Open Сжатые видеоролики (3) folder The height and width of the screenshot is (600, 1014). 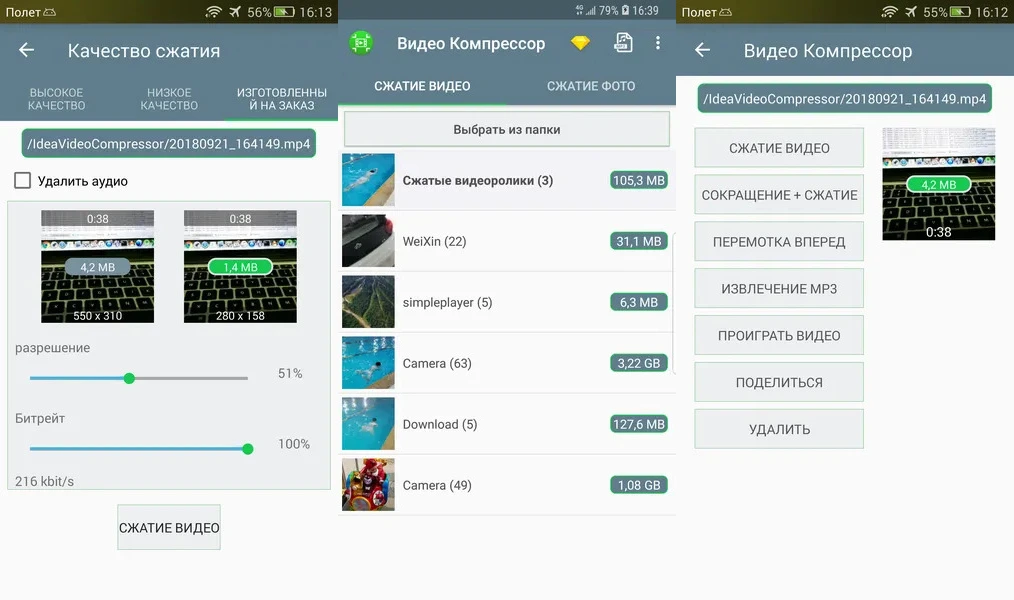506,180
